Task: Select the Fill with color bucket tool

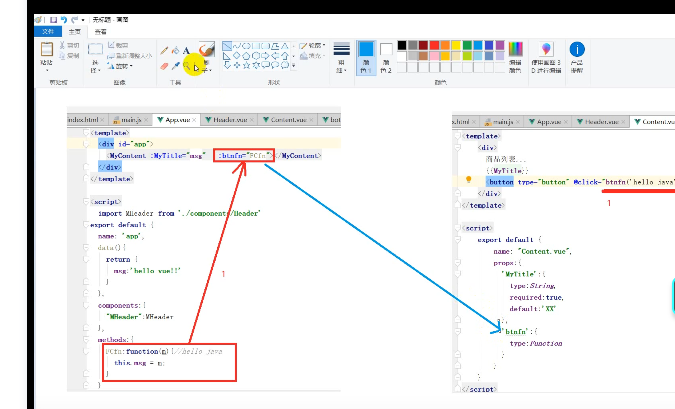Action: (175, 50)
